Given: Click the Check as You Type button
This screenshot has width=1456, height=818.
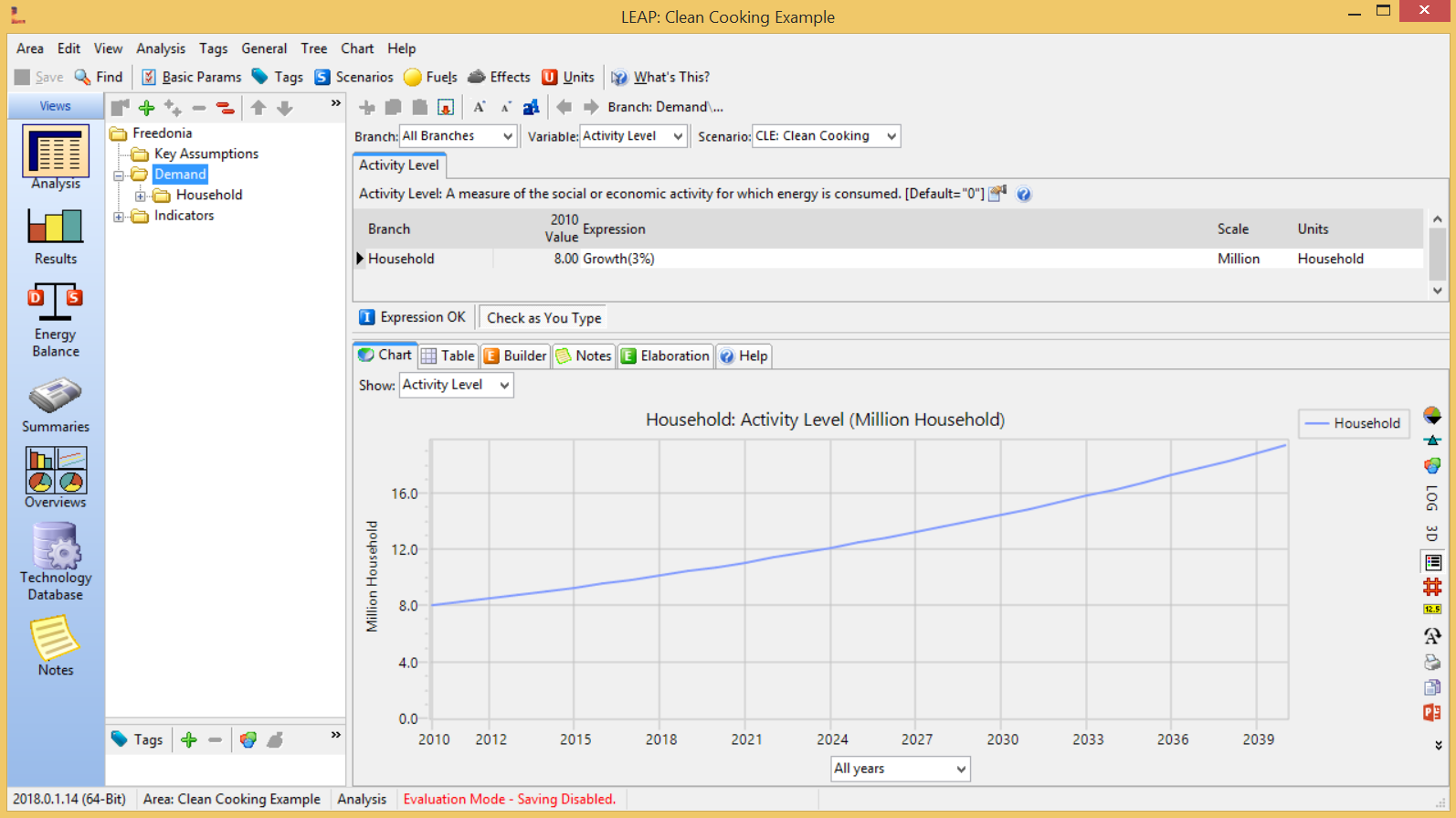Looking at the screenshot, I should tap(543, 318).
